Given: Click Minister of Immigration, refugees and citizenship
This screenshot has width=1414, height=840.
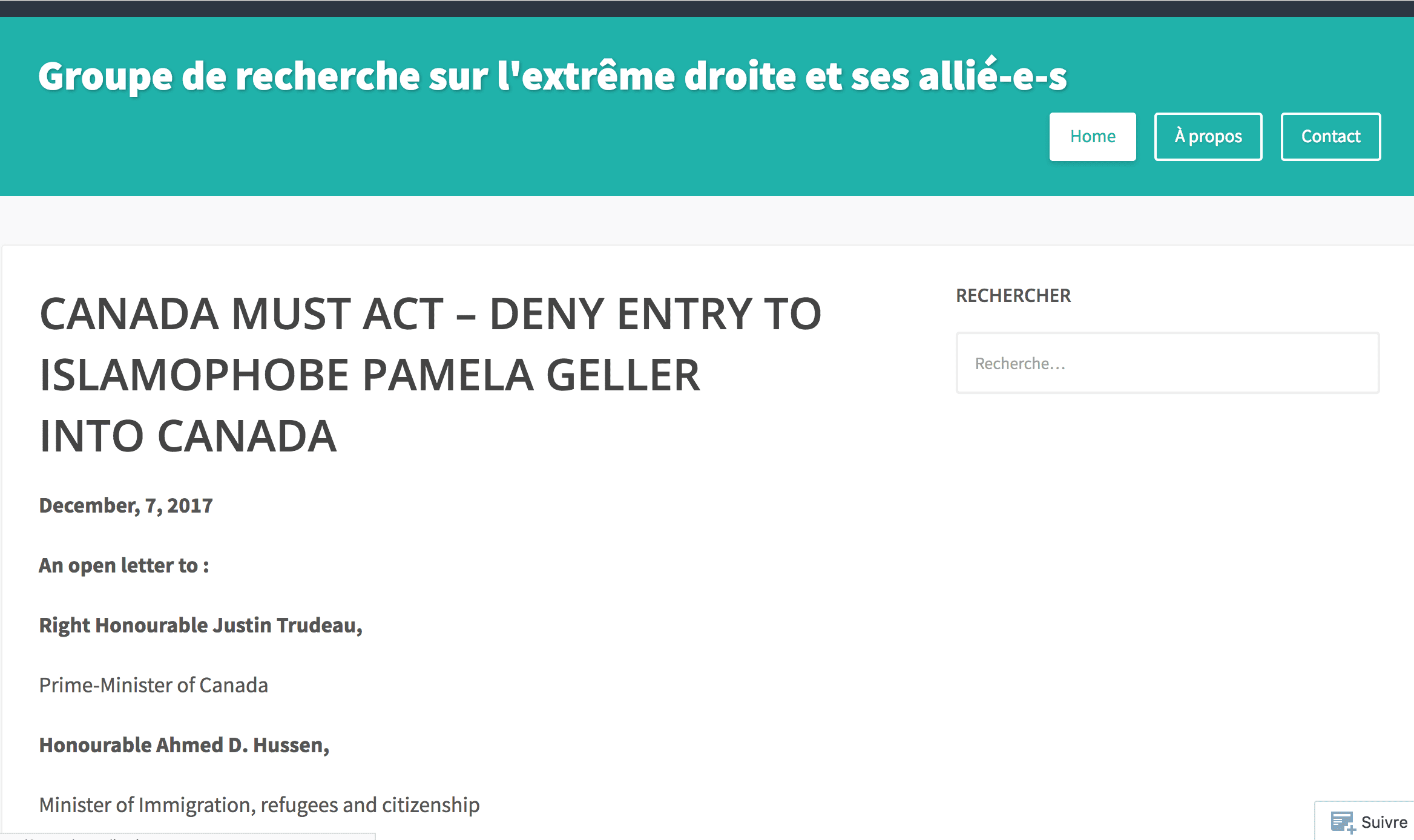Looking at the screenshot, I should (x=259, y=805).
